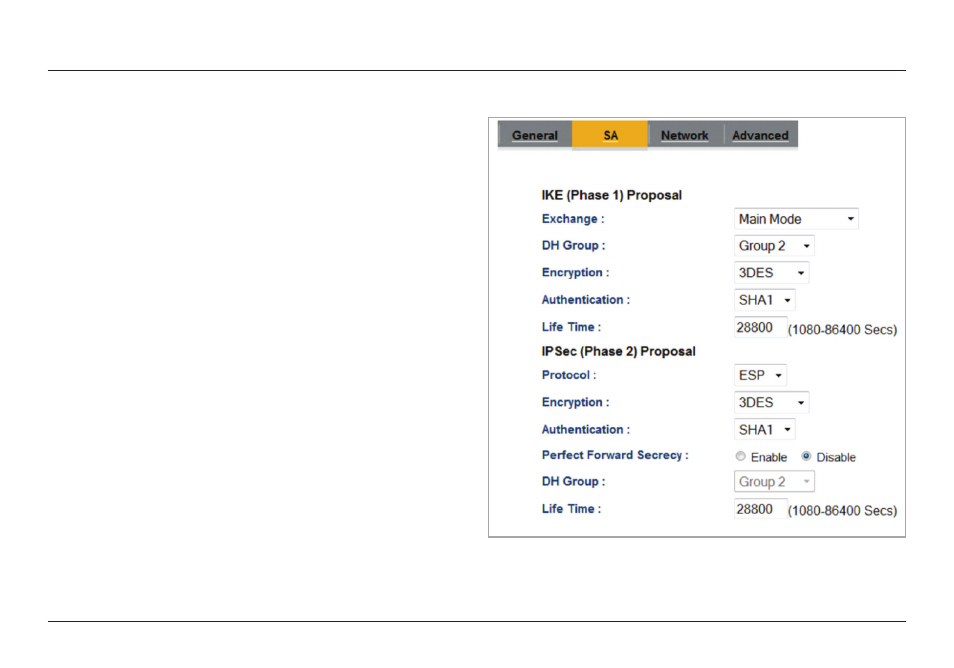Click the Phase 1 Life Time field
The height and width of the screenshot is (668, 954).
point(760,327)
